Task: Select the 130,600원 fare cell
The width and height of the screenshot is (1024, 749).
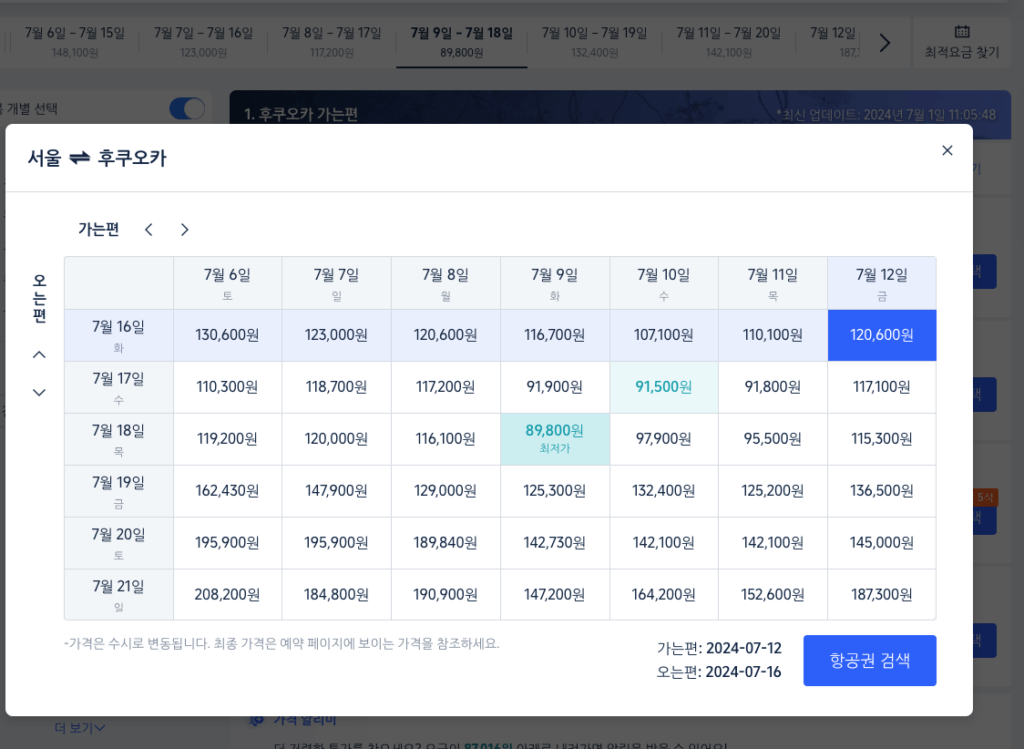Action: (x=227, y=335)
